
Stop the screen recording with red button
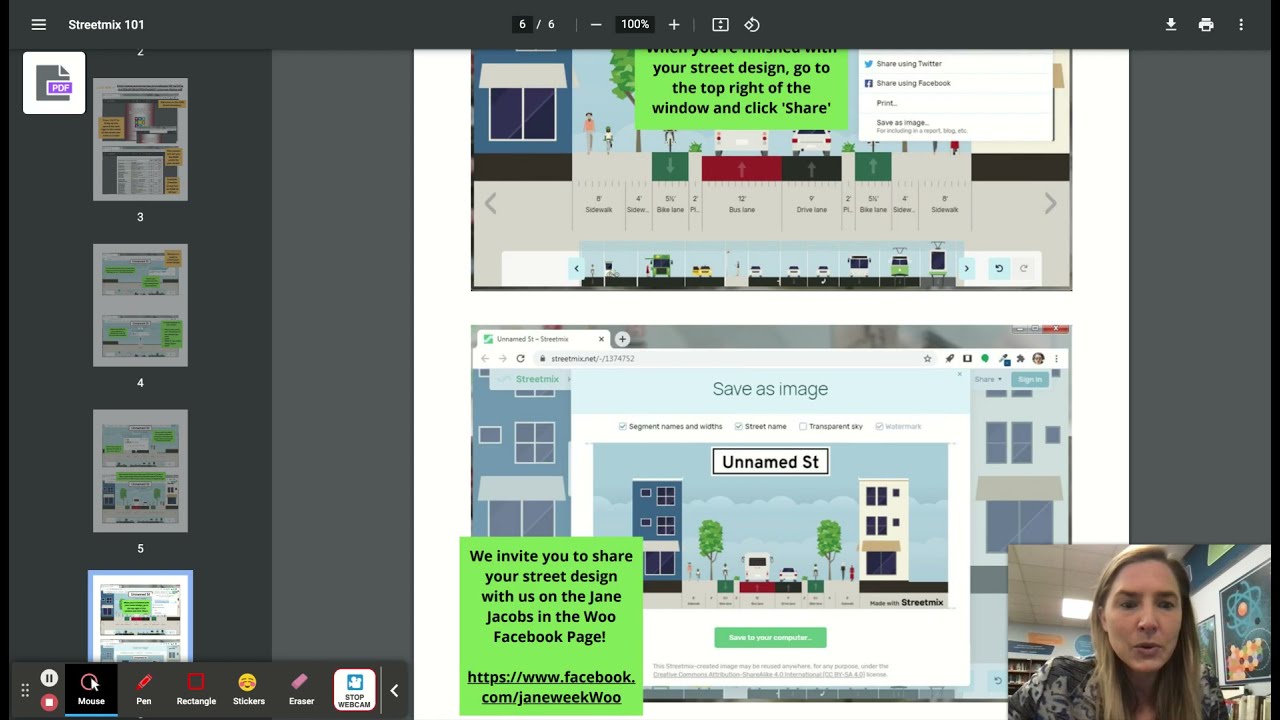click(x=48, y=702)
